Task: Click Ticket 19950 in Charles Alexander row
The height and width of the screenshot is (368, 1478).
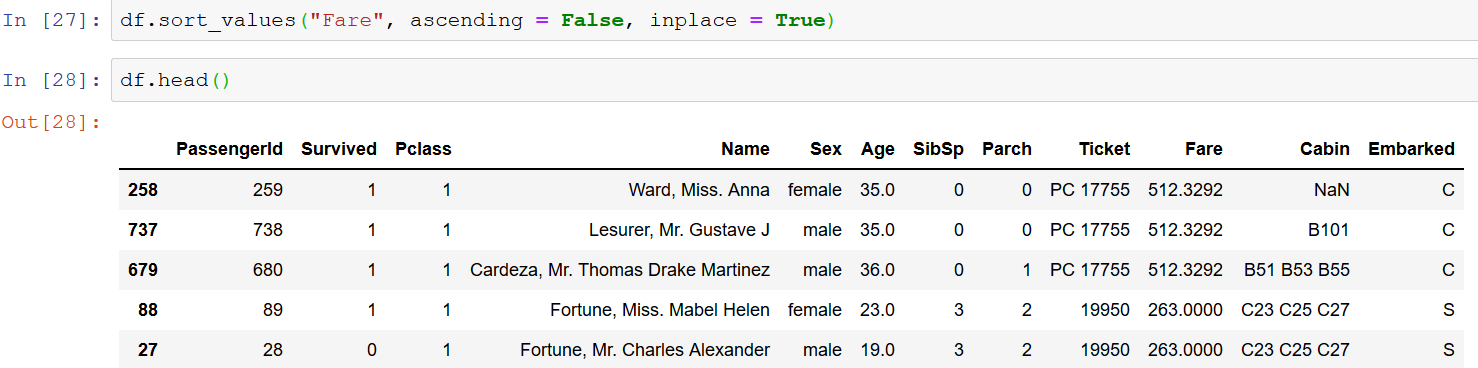Action: (1105, 350)
